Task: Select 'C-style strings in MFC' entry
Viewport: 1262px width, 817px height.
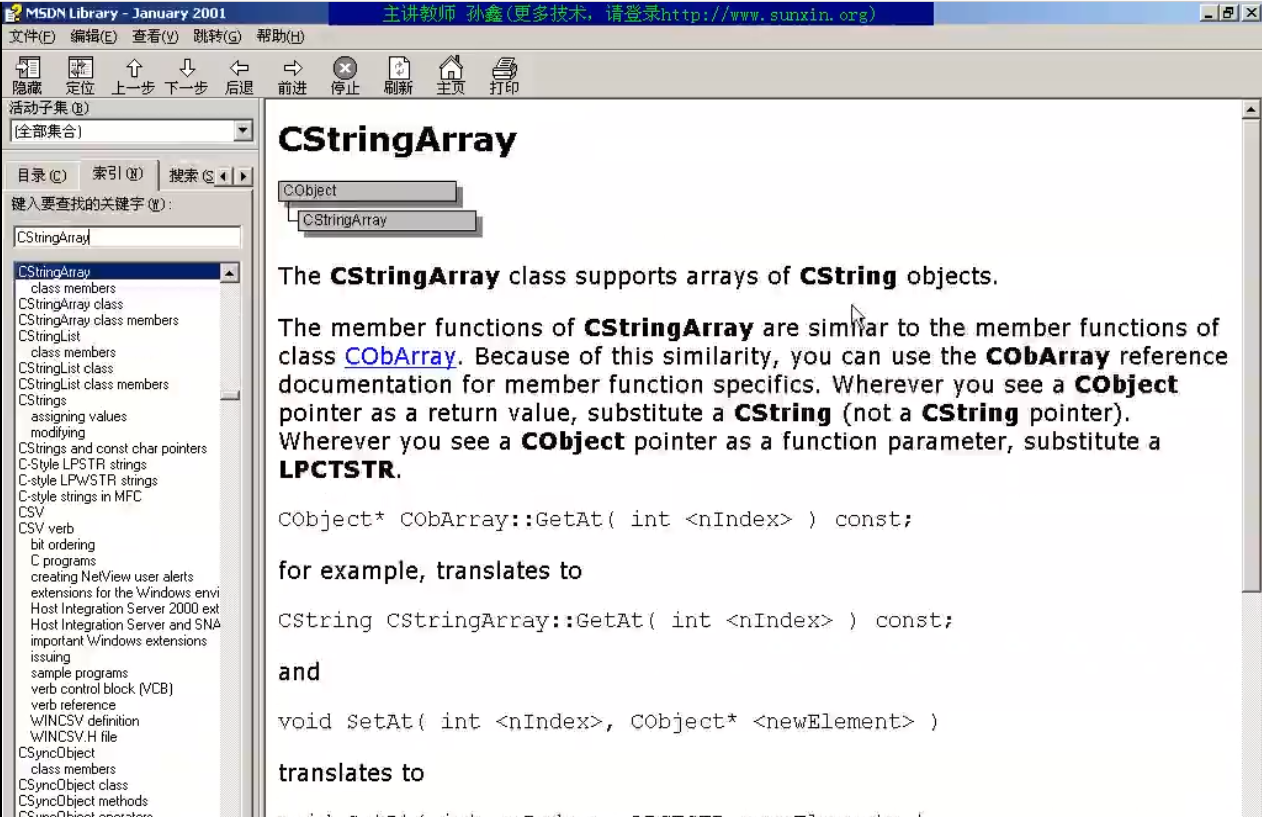Action: click(80, 496)
